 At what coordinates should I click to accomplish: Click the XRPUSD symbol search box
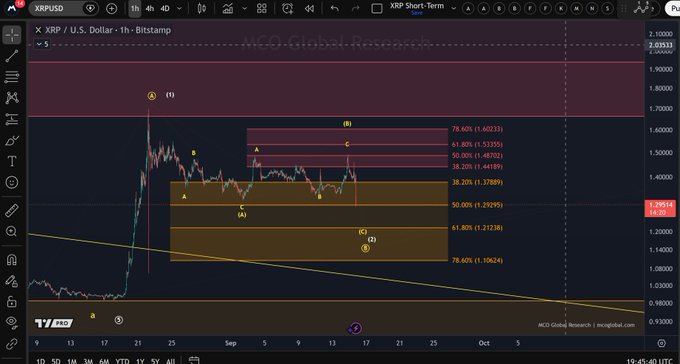point(63,8)
